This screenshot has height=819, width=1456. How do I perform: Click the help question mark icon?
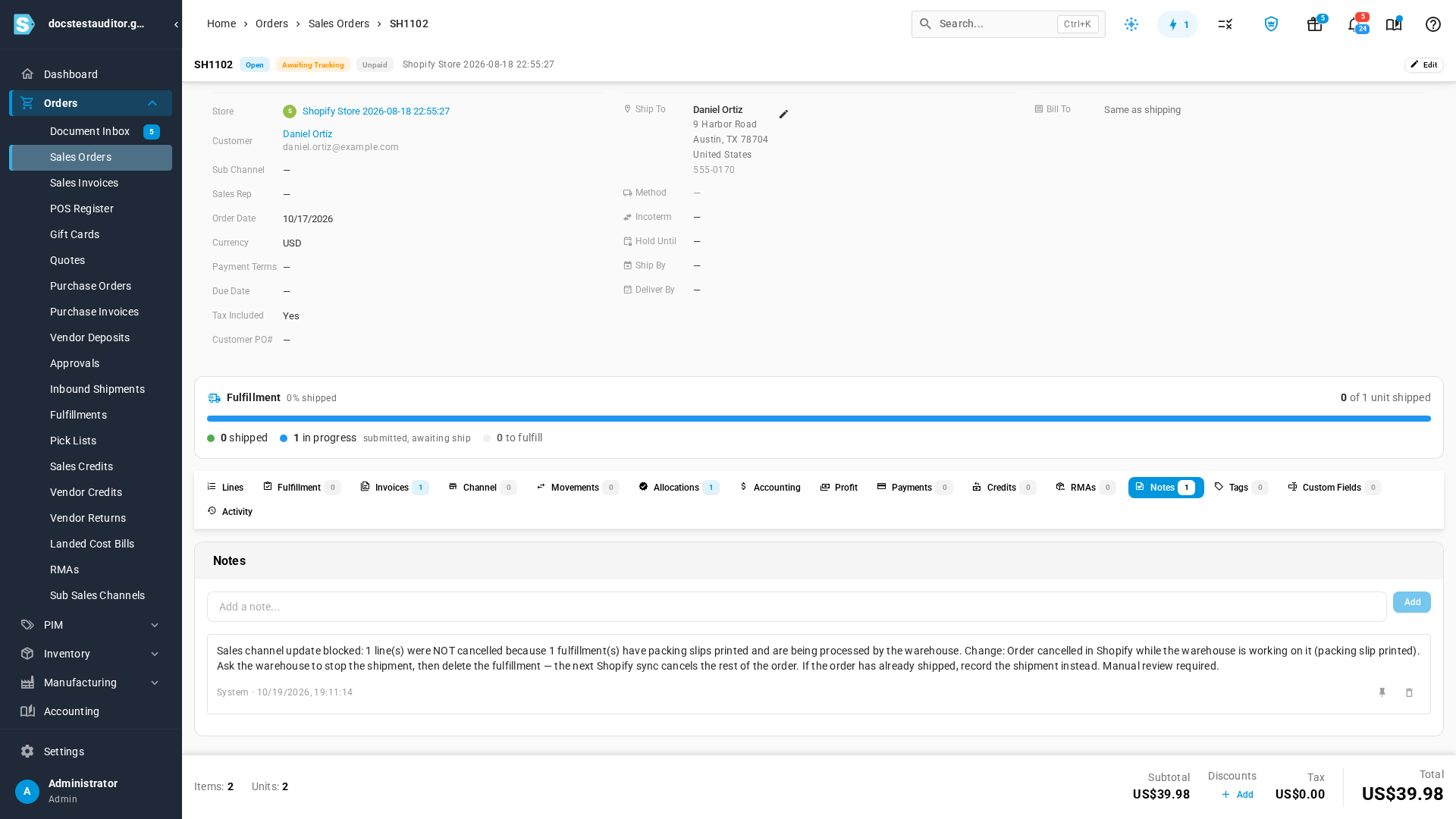[1433, 24]
